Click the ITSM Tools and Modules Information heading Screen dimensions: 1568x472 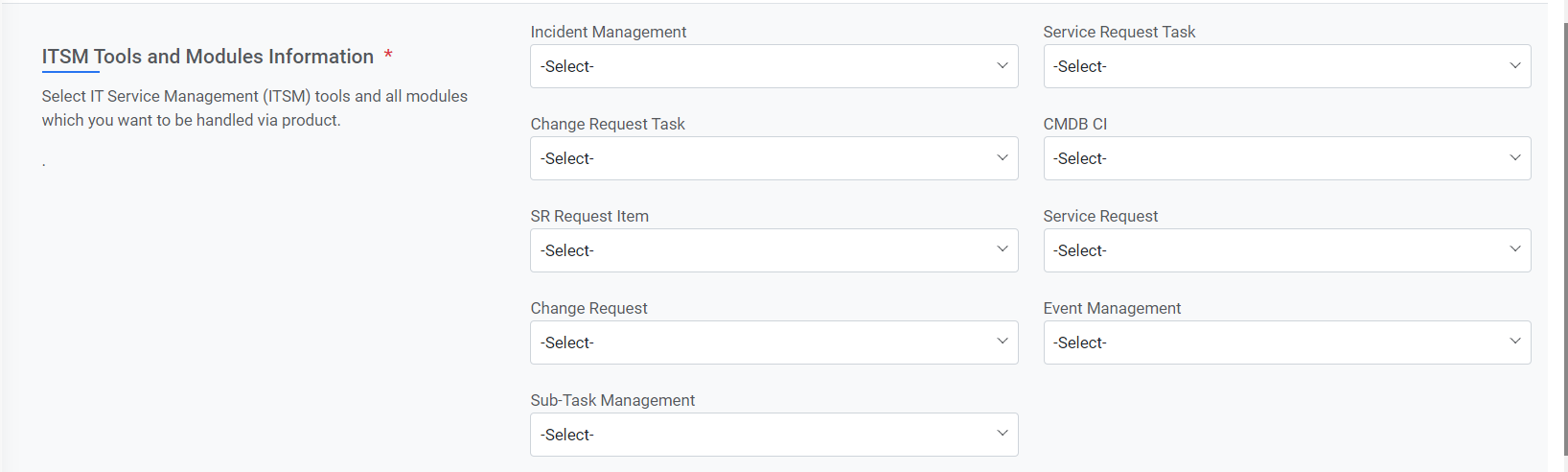click(x=207, y=57)
